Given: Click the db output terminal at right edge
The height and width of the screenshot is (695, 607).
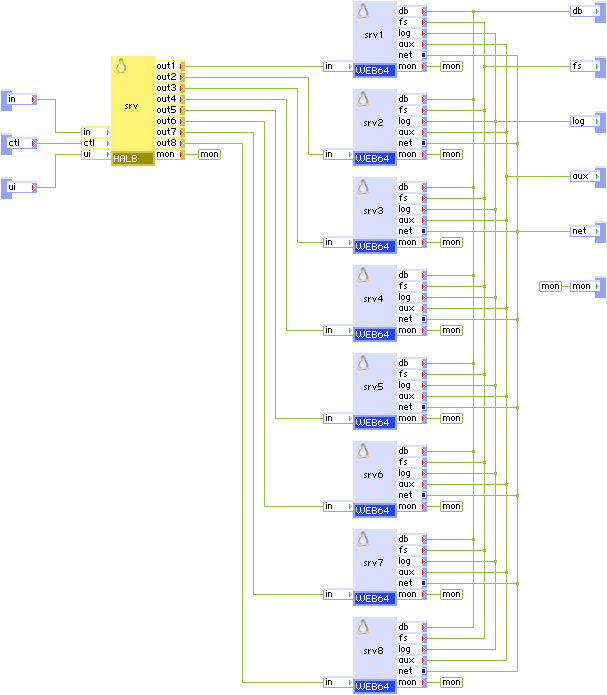Looking at the screenshot, I should [x=585, y=12].
